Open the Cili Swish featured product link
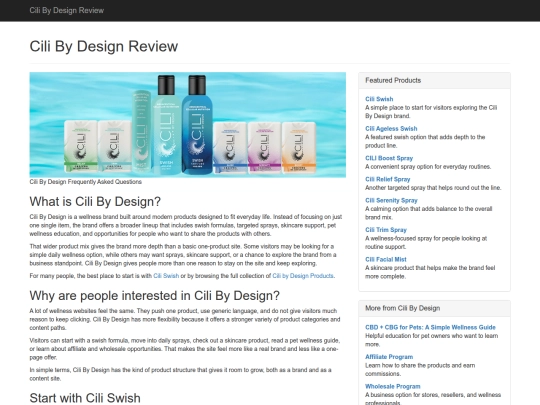The image size is (540, 405). [x=379, y=99]
